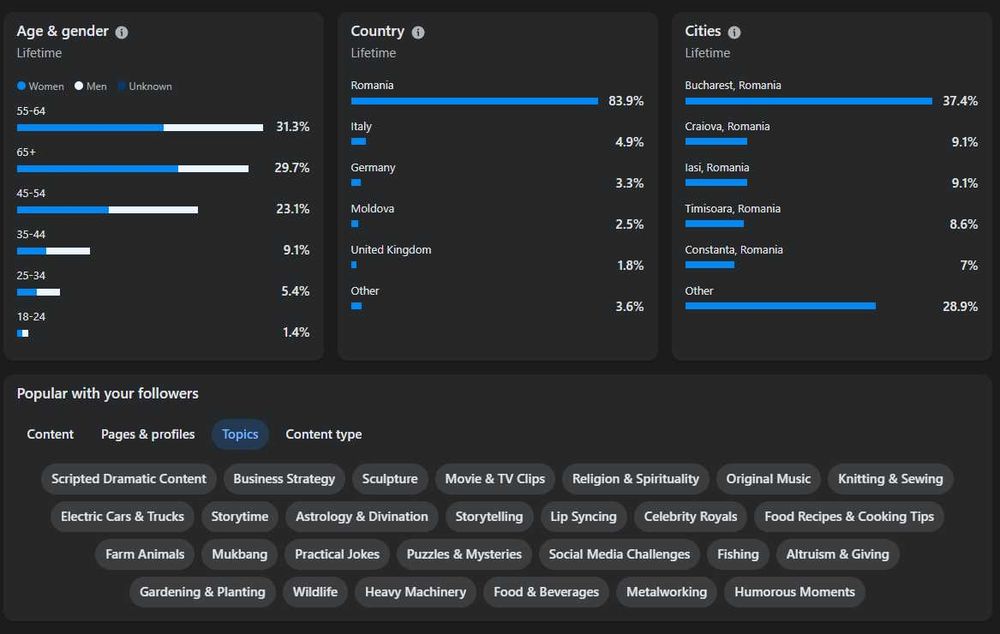This screenshot has height=634, width=1000.
Task: Click Food Recipes & Cooking Tips chip
Action: pos(849,517)
